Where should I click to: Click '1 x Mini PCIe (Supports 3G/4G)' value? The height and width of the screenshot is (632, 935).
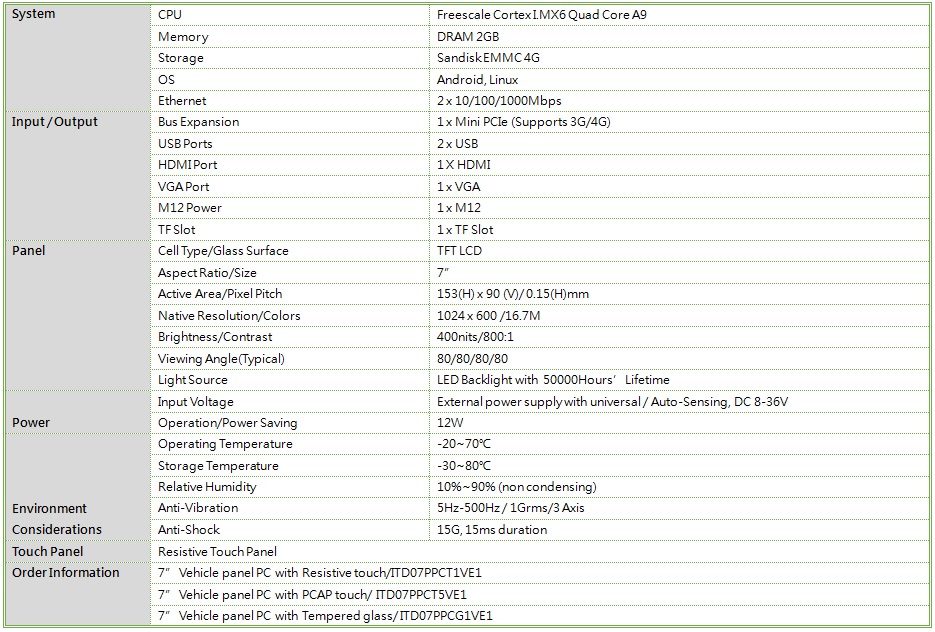coord(524,122)
